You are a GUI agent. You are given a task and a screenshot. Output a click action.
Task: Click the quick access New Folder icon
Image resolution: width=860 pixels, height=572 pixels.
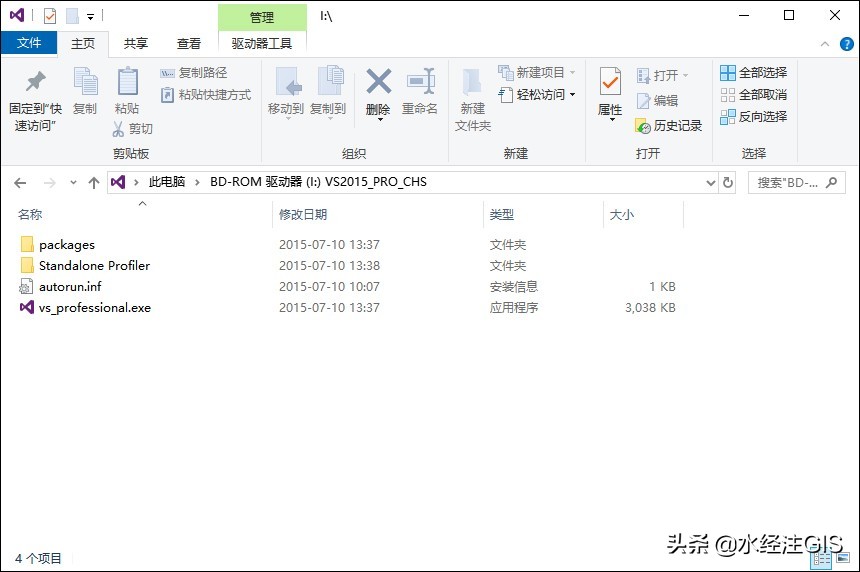72,16
